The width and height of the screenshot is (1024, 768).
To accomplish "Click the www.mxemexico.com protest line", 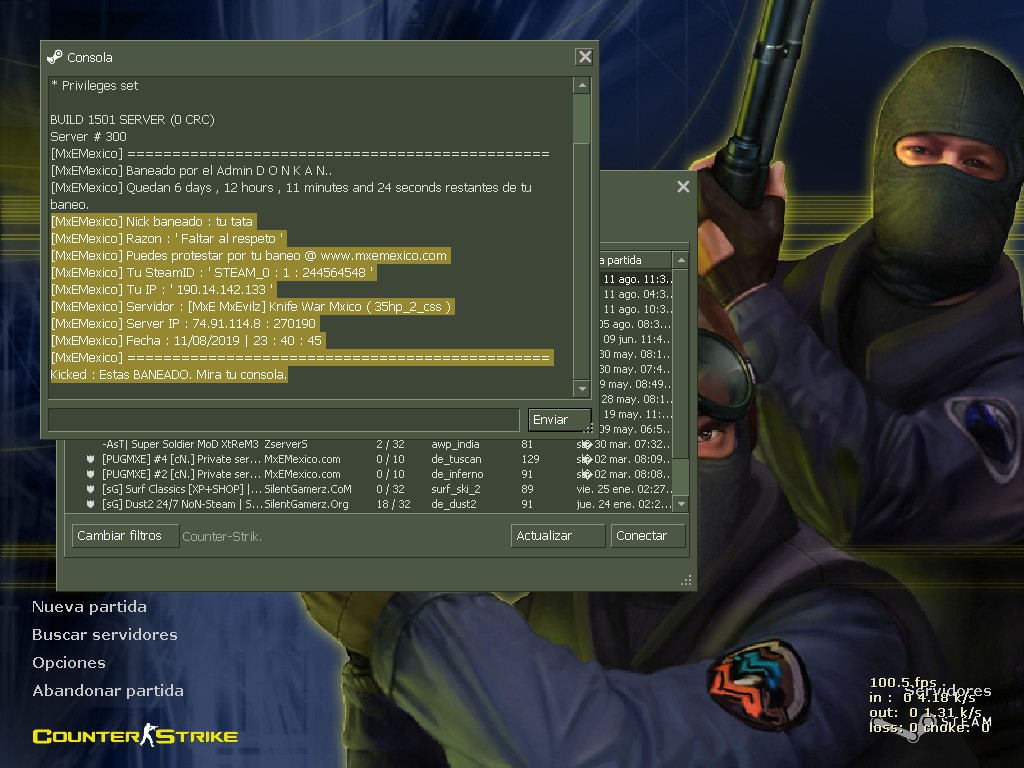I will coord(249,255).
